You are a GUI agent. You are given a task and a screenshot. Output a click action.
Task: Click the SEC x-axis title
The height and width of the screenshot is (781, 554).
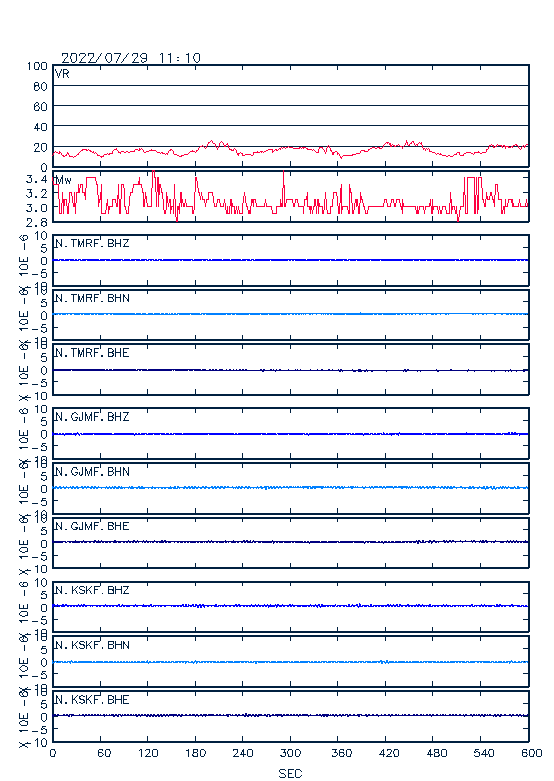coord(290,773)
